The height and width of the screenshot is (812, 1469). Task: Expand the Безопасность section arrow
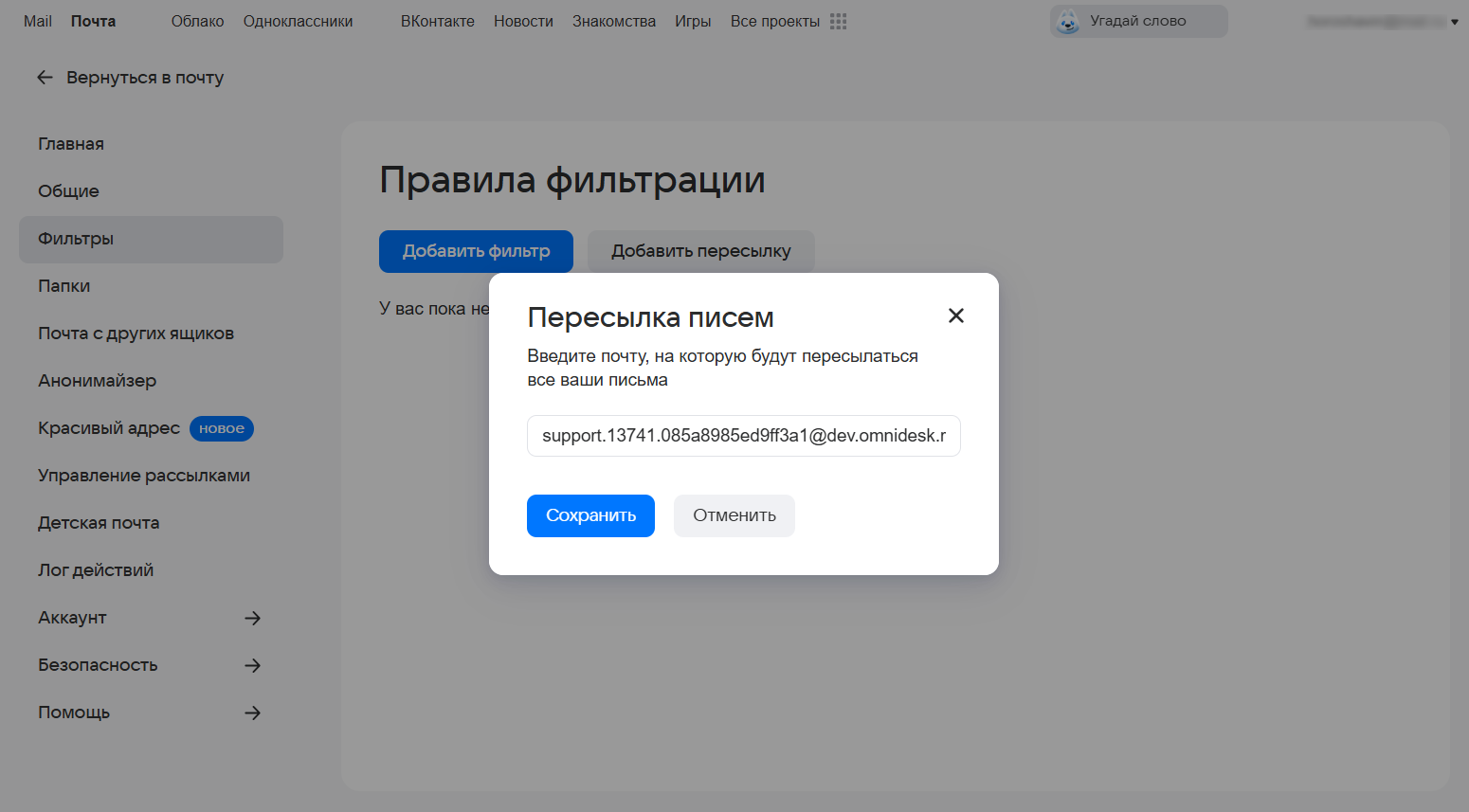click(252, 665)
